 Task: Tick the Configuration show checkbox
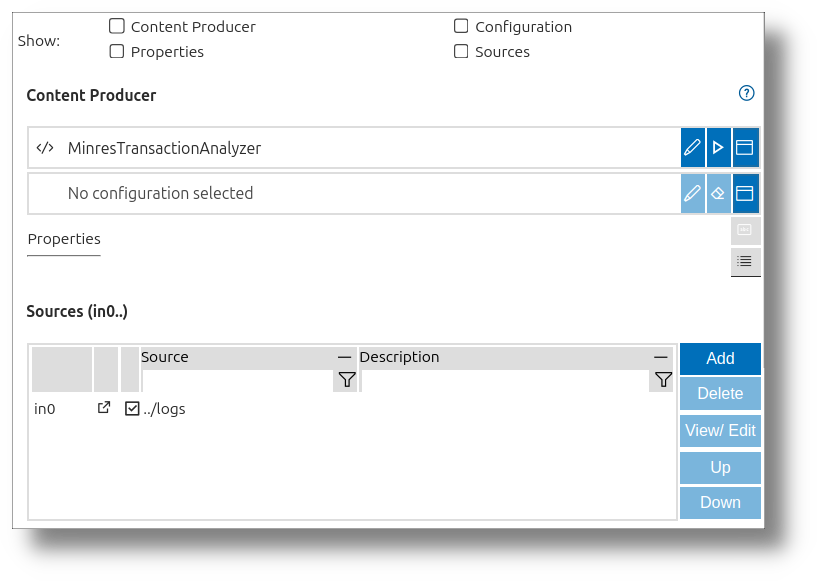point(461,26)
